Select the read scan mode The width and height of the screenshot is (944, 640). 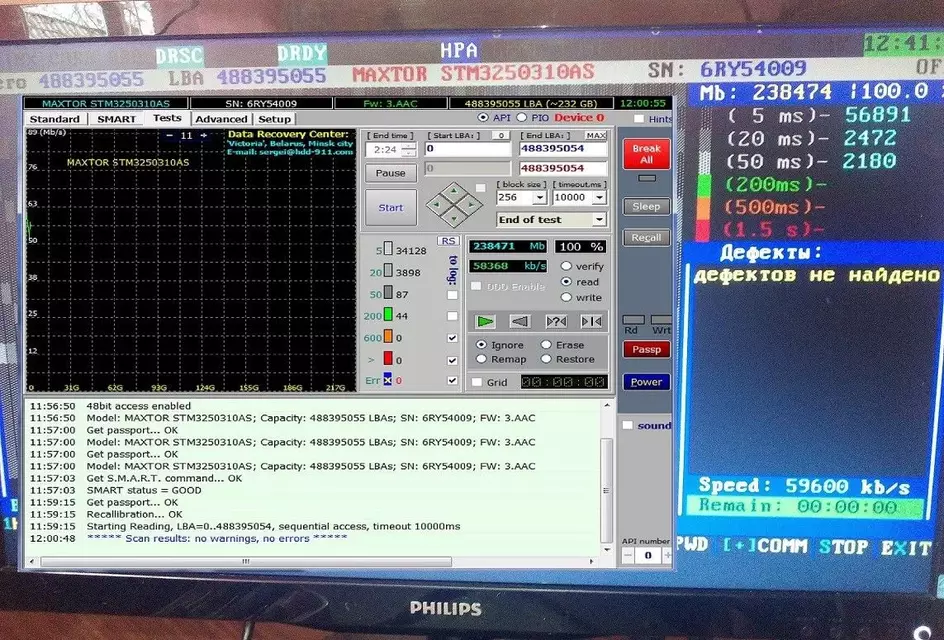[566, 281]
